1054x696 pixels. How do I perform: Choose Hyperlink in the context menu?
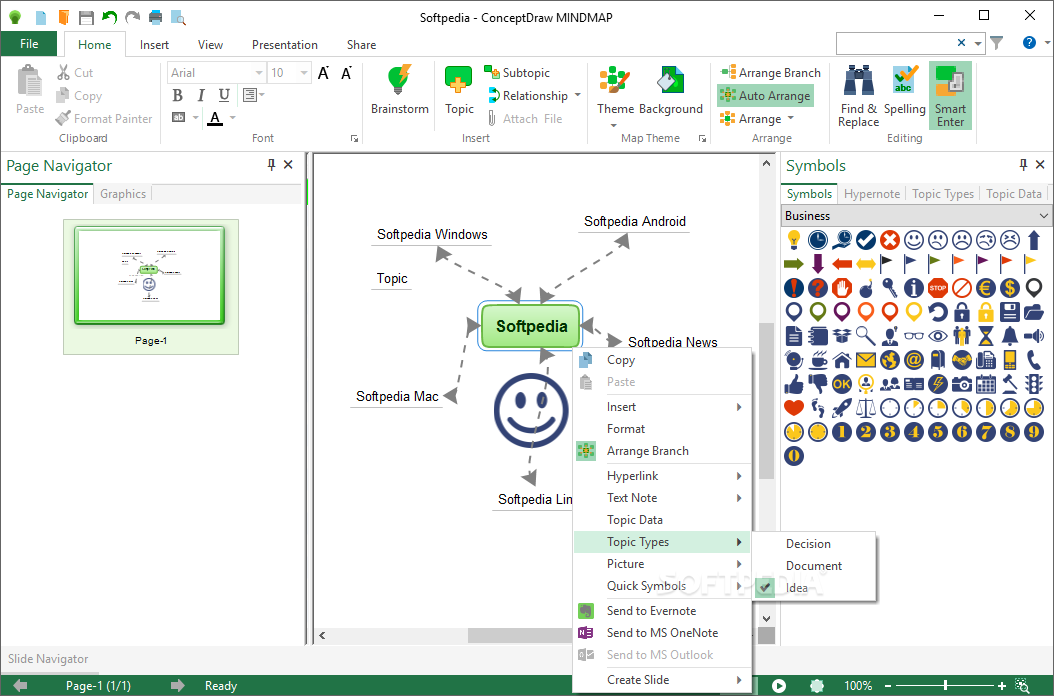[661, 475]
